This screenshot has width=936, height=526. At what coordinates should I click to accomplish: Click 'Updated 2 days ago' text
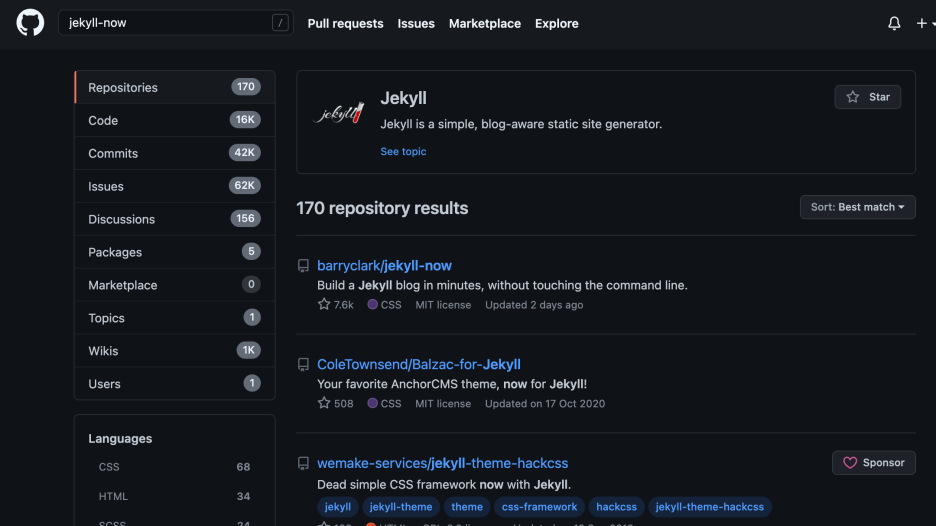[534, 304]
